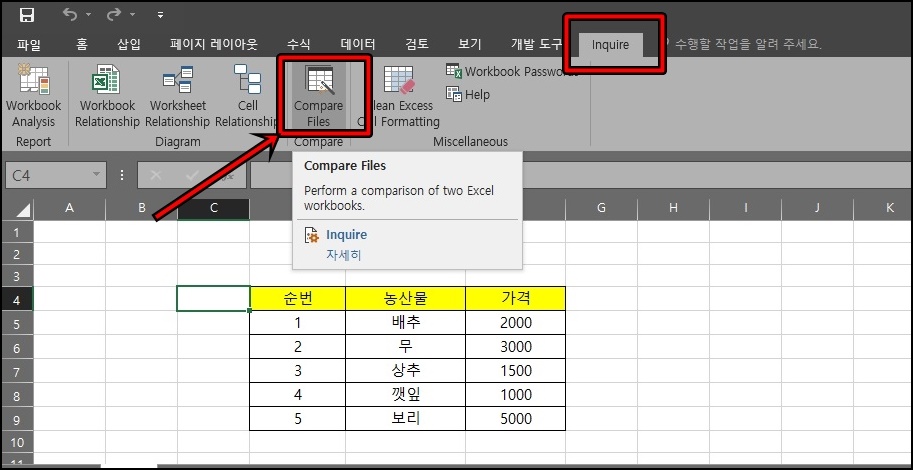Viewport: 913px width, 470px height.
Task: Select row 10 header
Action: coord(17,443)
